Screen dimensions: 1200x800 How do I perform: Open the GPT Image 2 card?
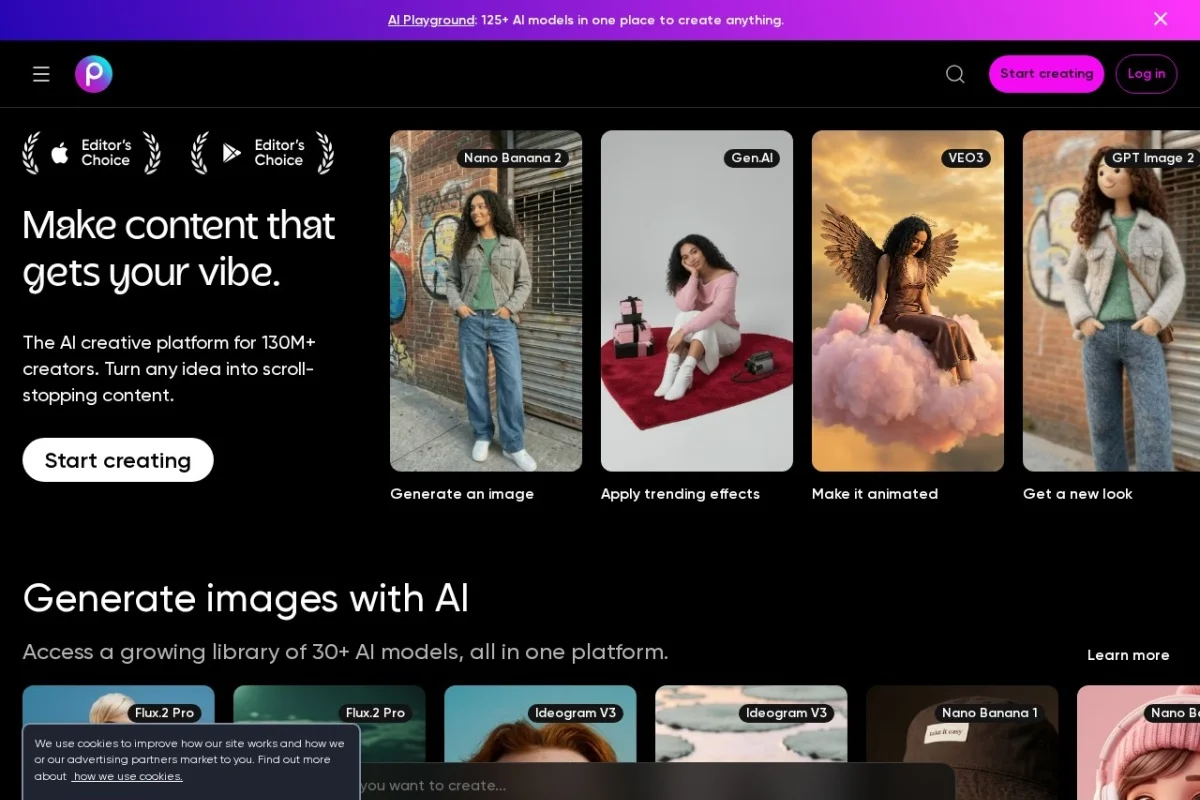tap(1111, 301)
